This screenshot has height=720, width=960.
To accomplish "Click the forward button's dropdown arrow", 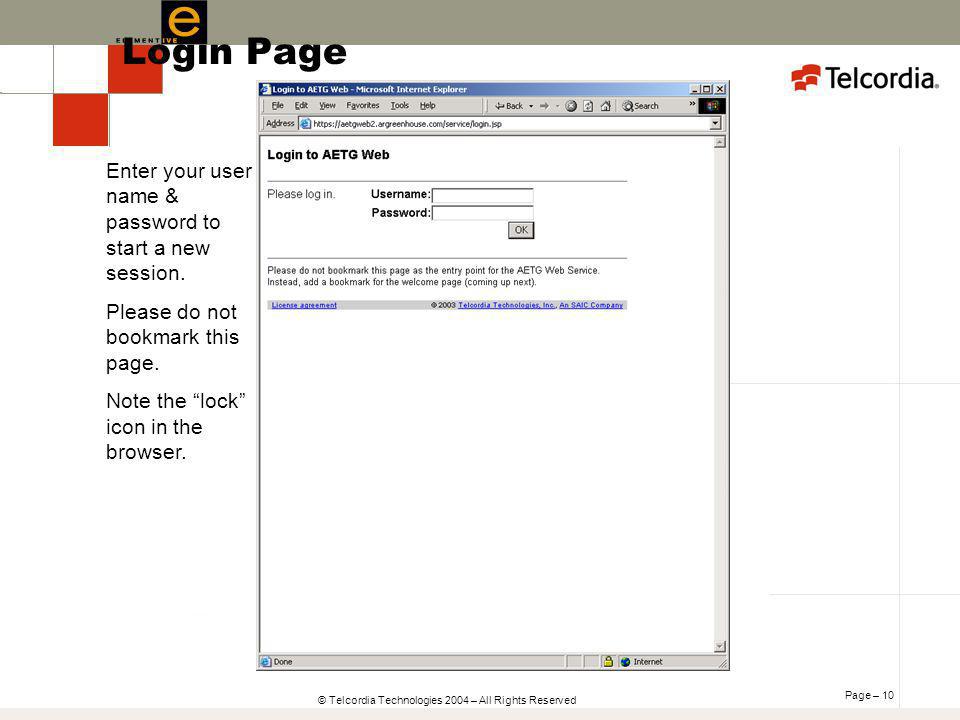I will (557, 106).
